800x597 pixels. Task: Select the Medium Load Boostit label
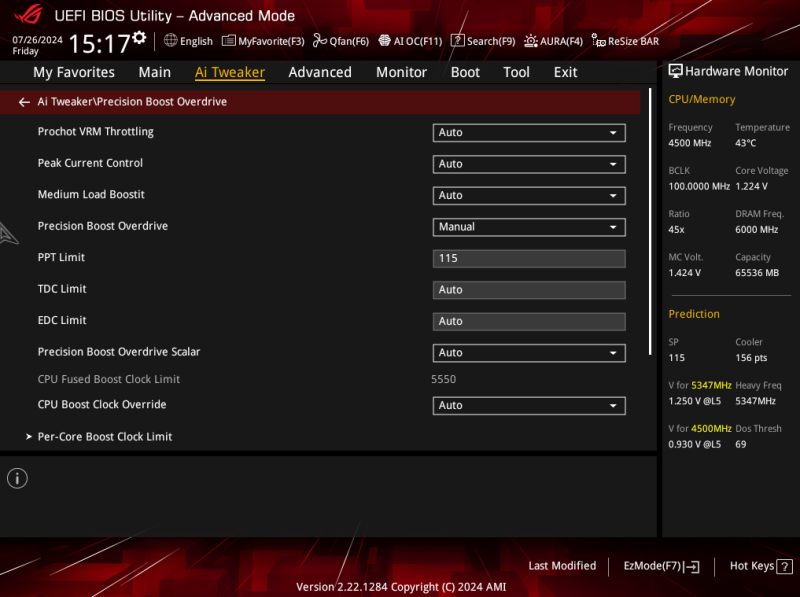[x=91, y=194]
